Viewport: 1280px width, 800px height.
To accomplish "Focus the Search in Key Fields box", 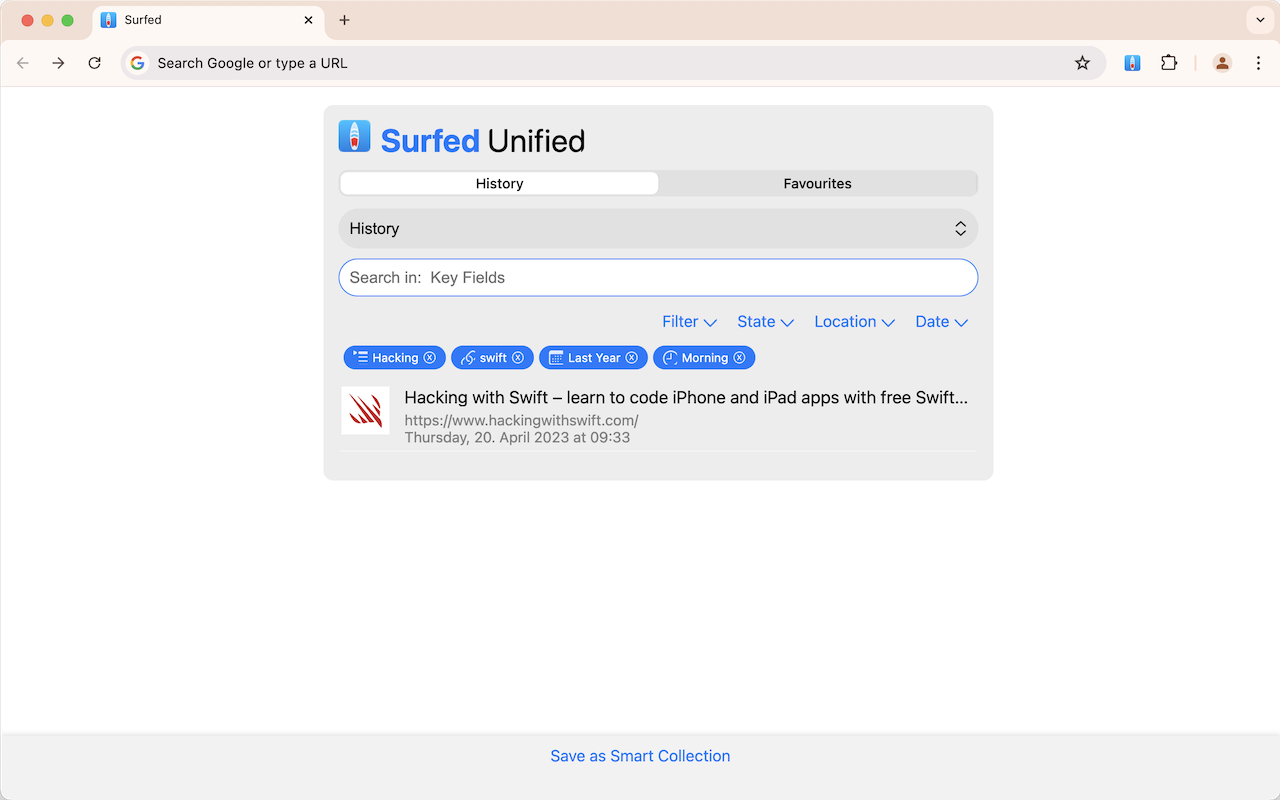I will [x=658, y=278].
